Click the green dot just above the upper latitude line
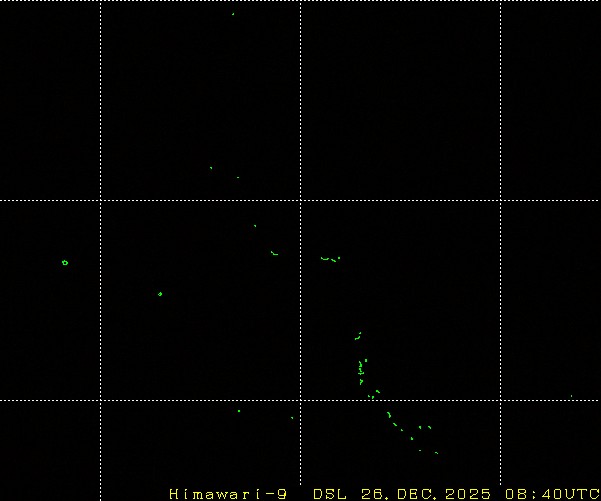Image resolution: width=601 pixels, height=501 pixels. coord(211,167)
